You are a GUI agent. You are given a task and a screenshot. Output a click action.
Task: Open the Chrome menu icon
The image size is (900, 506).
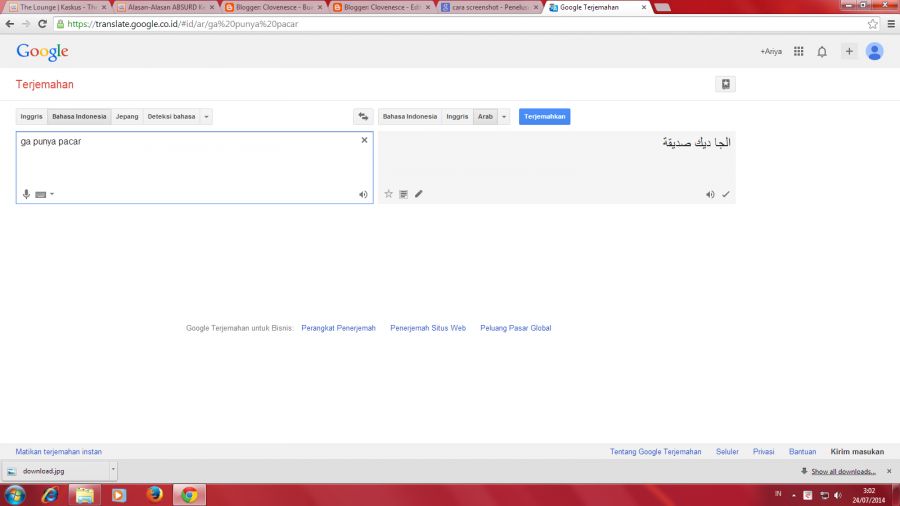(x=891, y=24)
